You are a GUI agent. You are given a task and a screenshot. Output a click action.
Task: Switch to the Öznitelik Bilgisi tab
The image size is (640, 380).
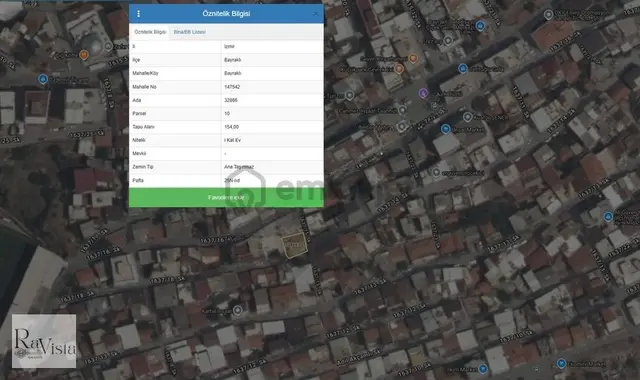coord(150,32)
